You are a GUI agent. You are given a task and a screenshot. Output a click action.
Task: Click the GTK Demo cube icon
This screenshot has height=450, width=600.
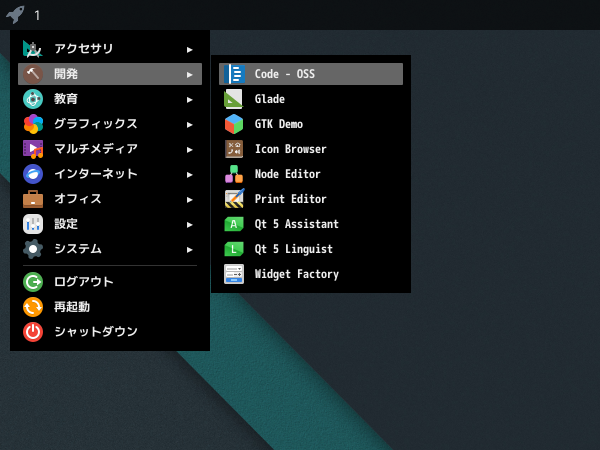234,124
